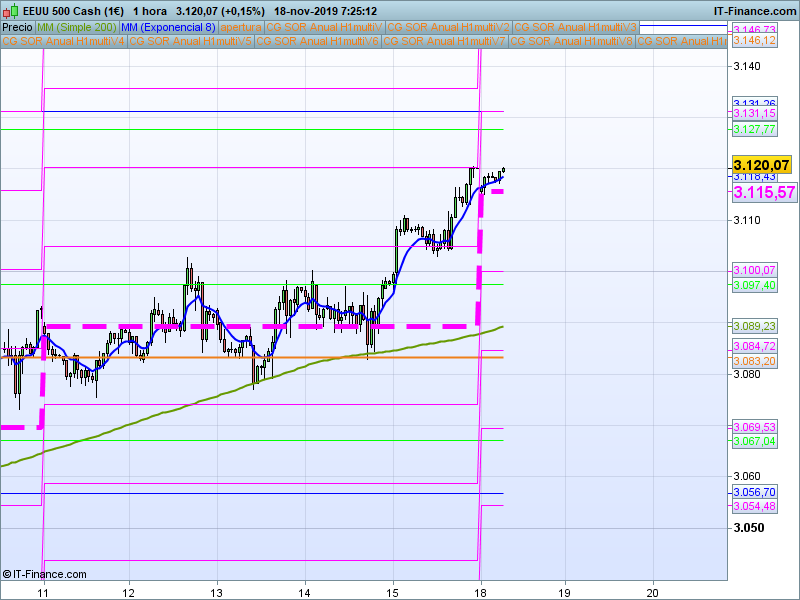Select CG SOR Anual H1multiV3 indicator label

575,27
